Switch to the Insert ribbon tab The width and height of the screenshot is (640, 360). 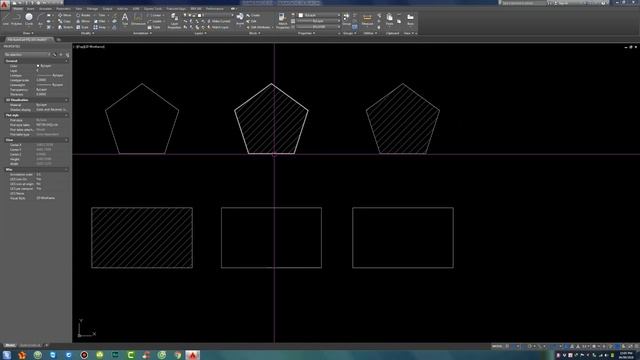click(x=31, y=9)
